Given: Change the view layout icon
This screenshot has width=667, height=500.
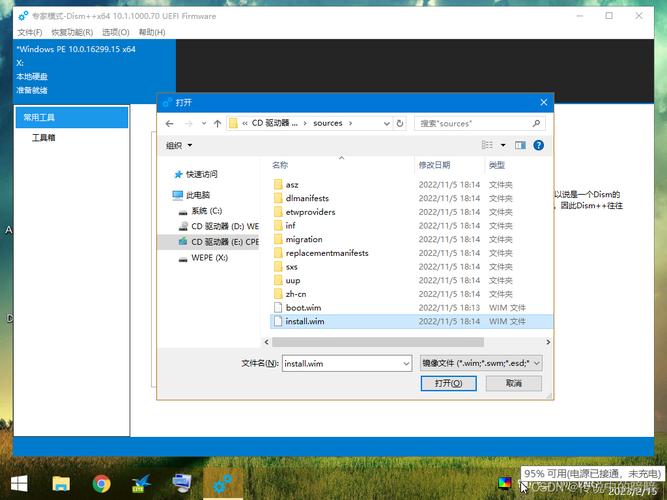Looking at the screenshot, I should pyautogui.click(x=487, y=145).
